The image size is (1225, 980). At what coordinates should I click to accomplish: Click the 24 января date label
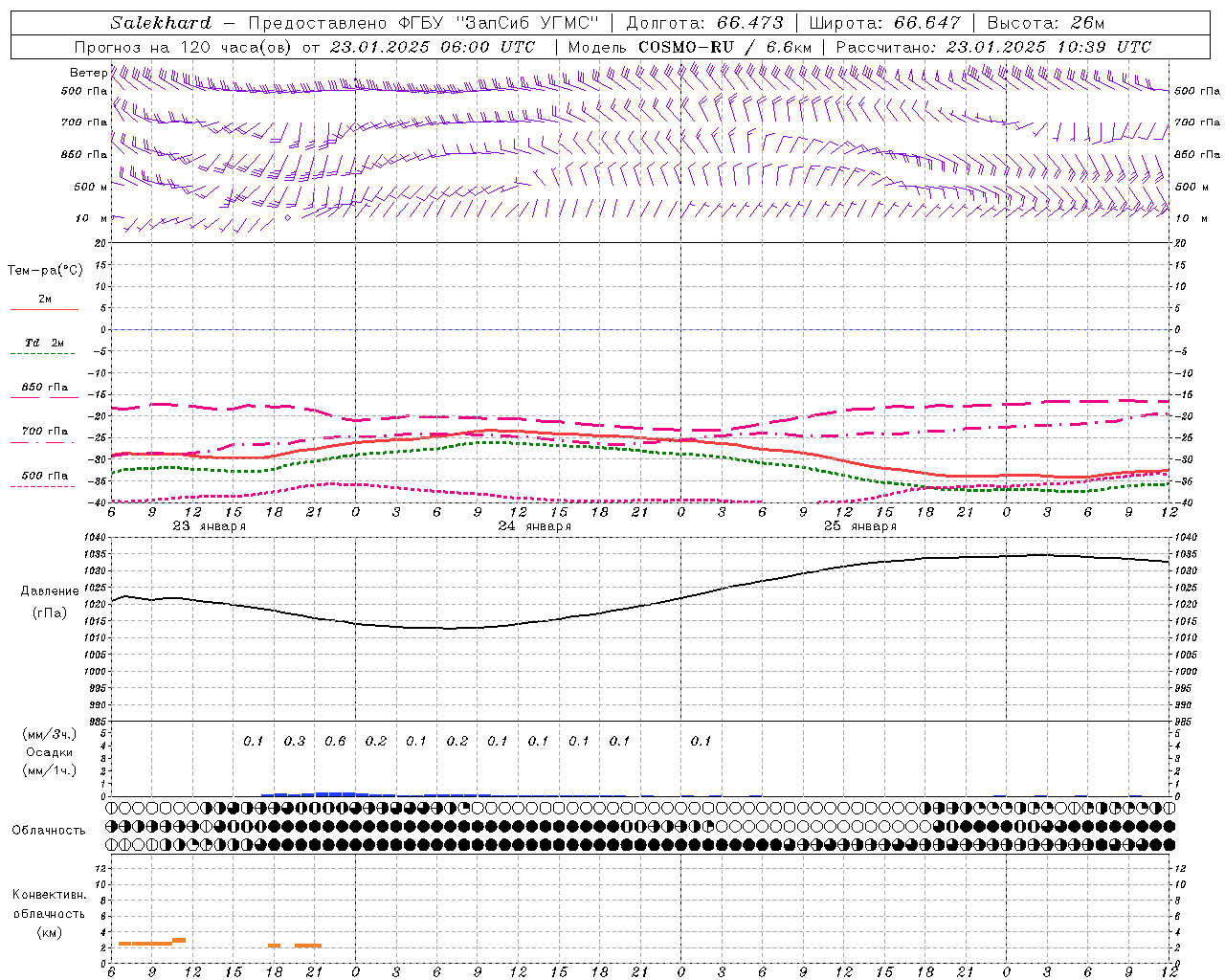pyautogui.click(x=535, y=526)
